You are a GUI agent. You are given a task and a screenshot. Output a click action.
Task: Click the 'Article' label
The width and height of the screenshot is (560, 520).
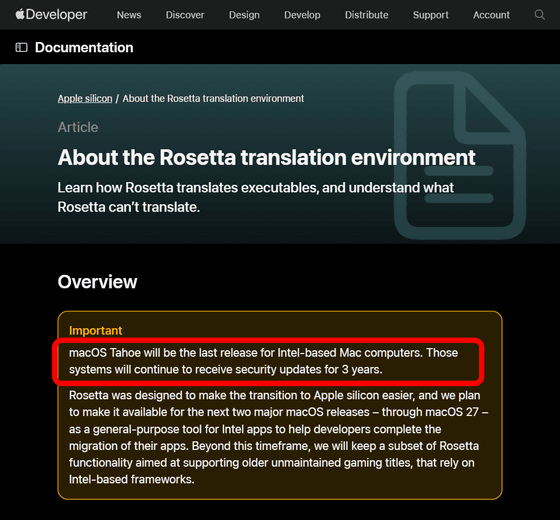(x=78, y=127)
